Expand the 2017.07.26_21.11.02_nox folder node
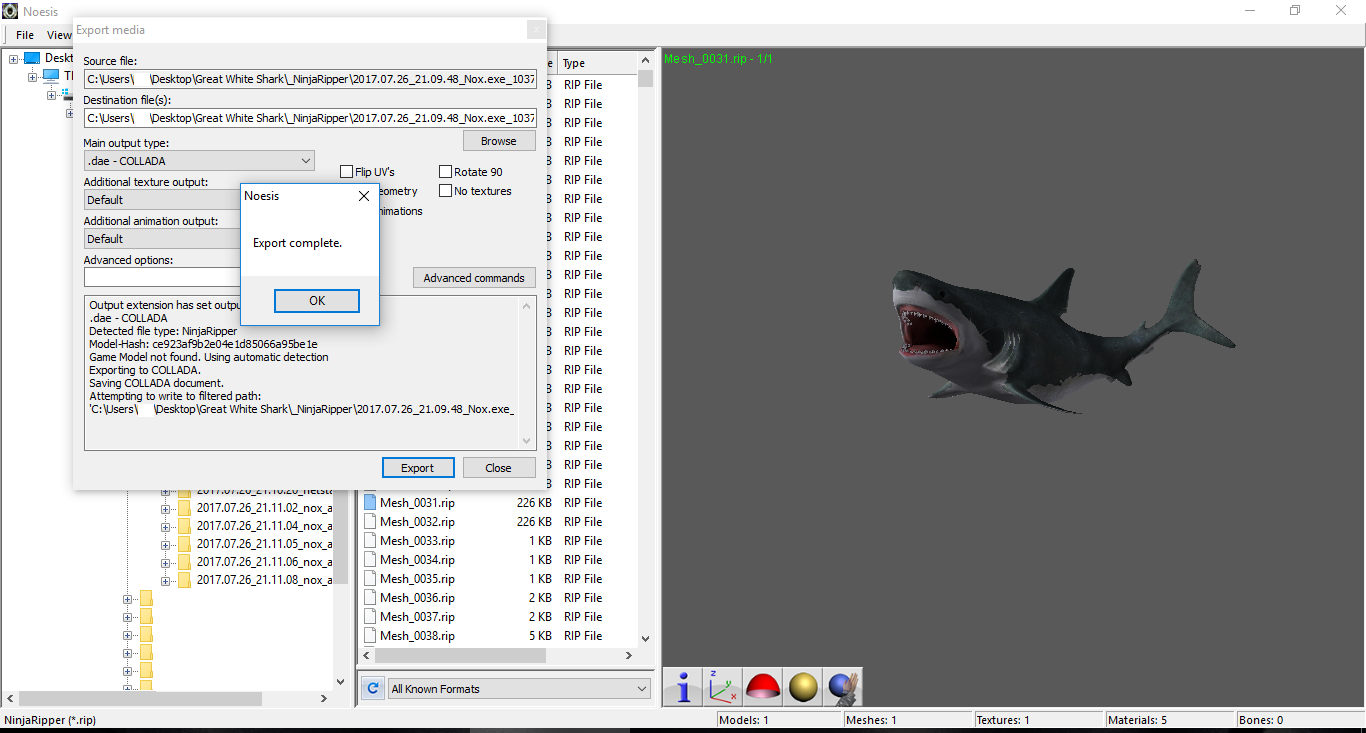 (x=166, y=508)
